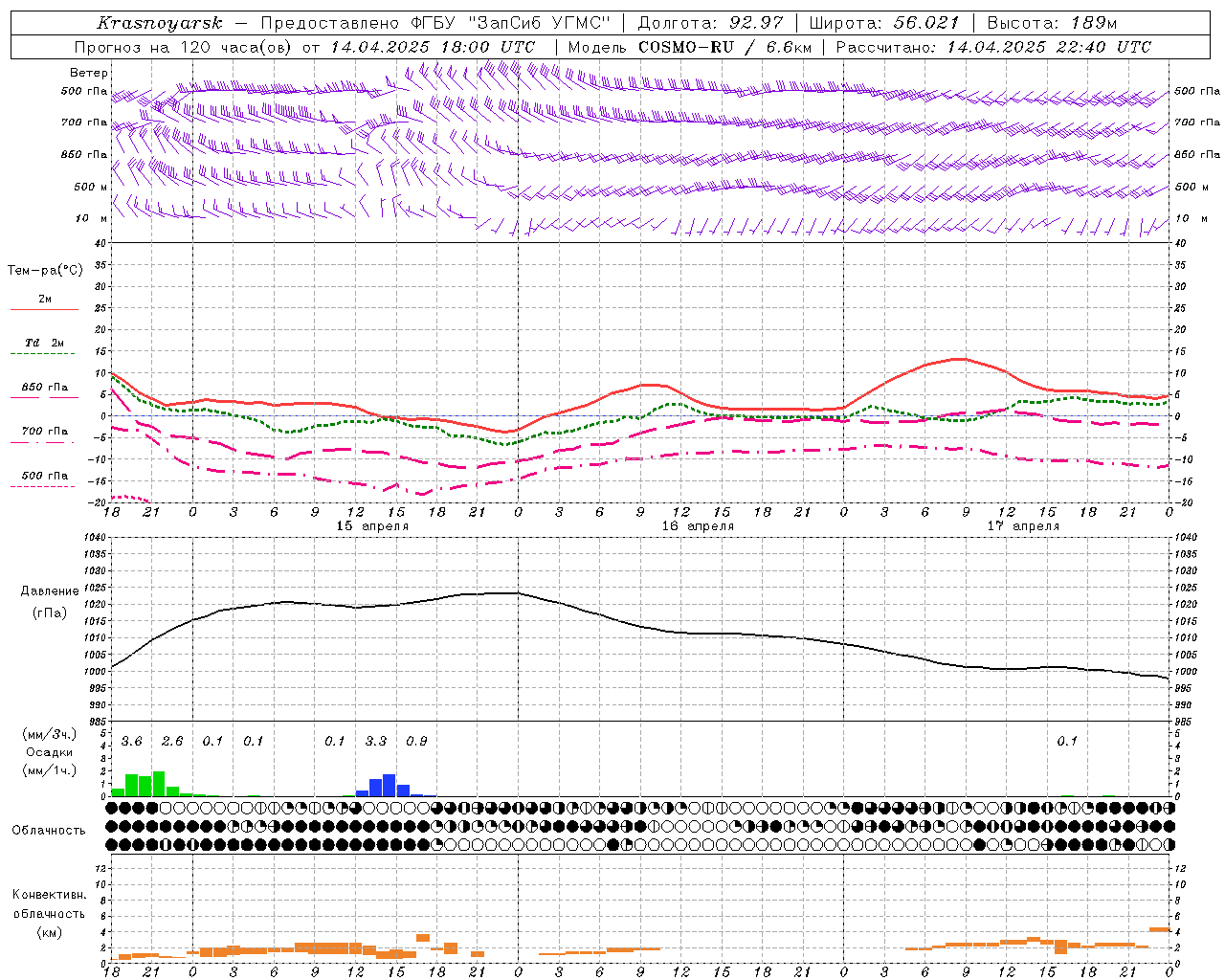Click the 'Высота: 189м' elevation text
This screenshot has width=1225, height=980.
click(1052, 23)
